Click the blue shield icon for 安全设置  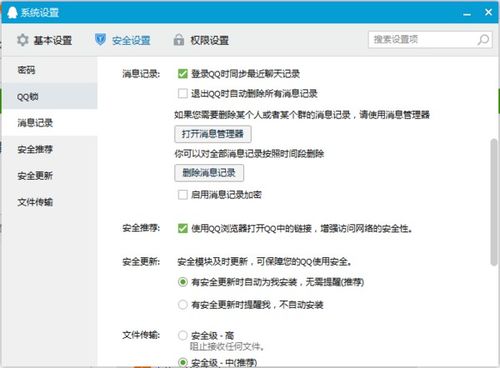(x=100, y=40)
